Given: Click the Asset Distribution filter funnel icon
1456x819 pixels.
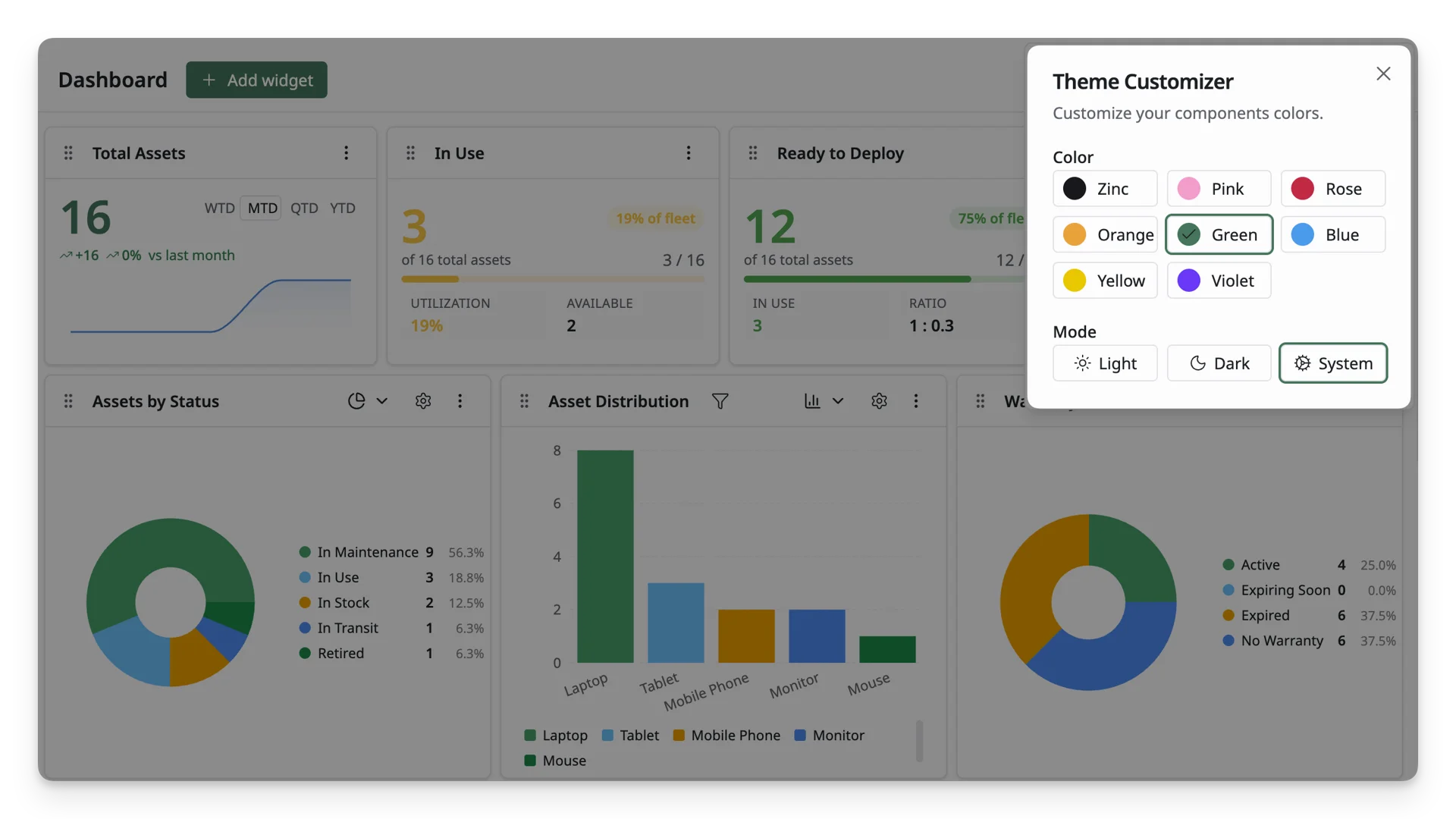Looking at the screenshot, I should coord(720,401).
